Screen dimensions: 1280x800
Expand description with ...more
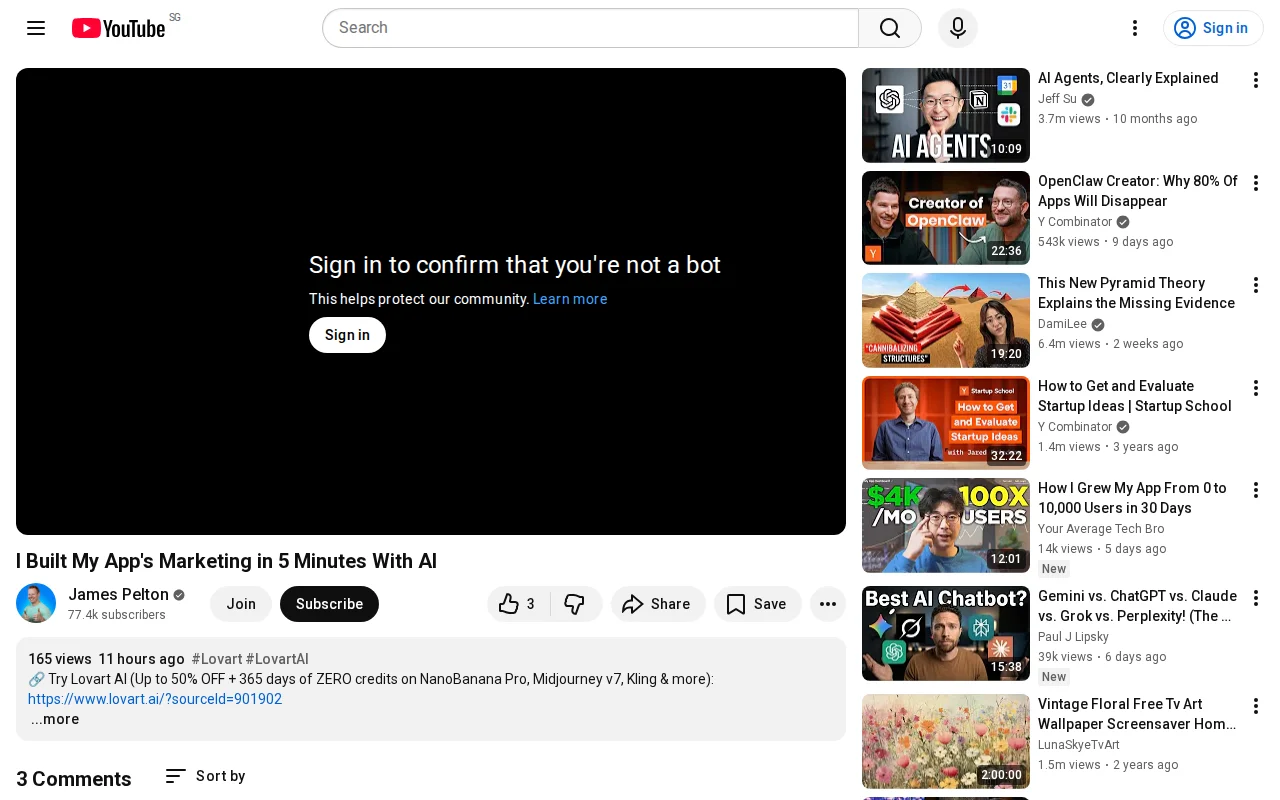(54, 719)
